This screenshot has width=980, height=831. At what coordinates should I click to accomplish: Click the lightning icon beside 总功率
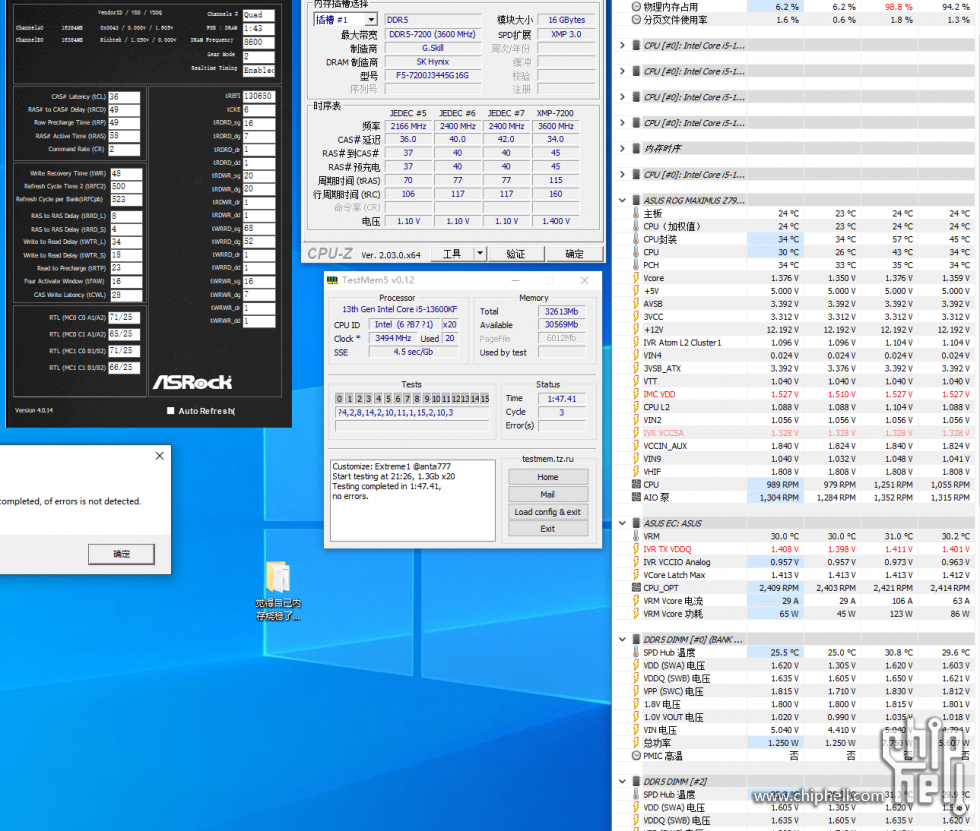[x=636, y=743]
